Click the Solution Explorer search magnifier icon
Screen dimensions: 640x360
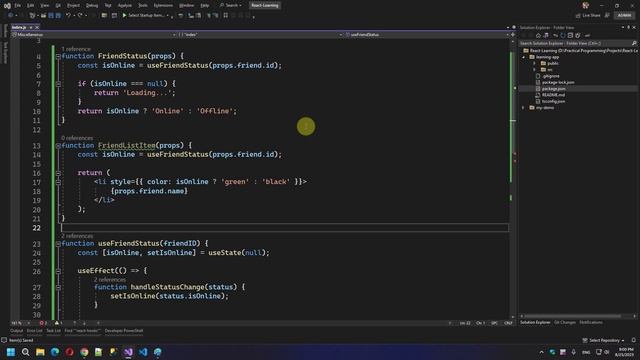pos(634,43)
